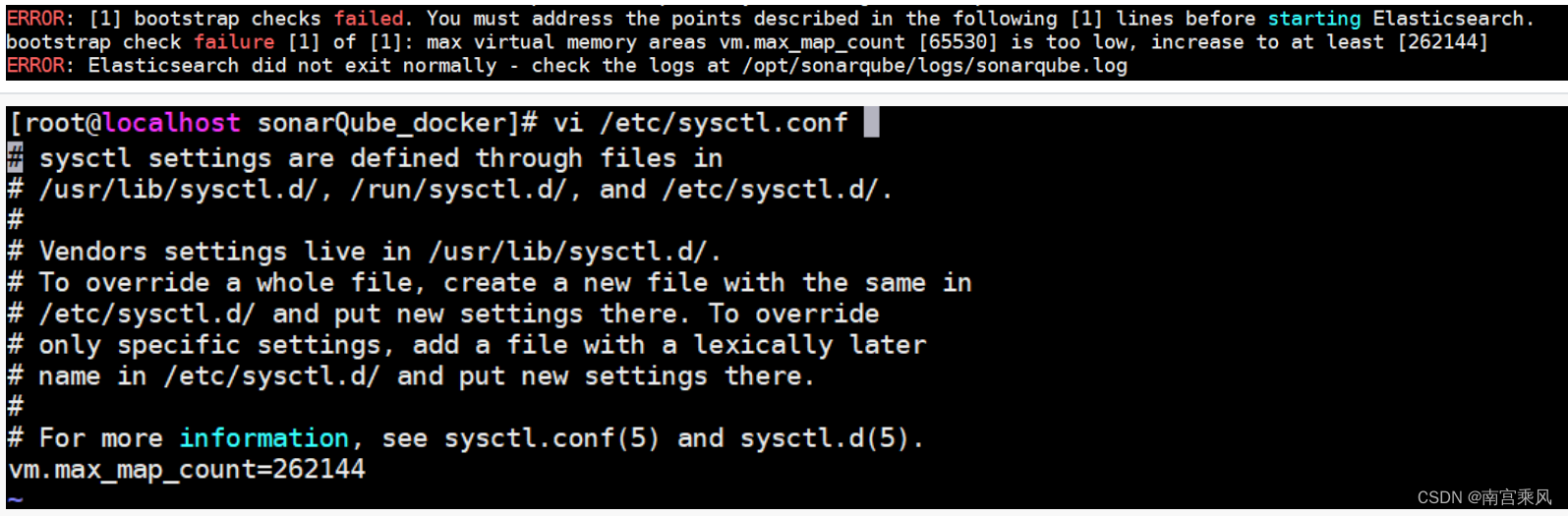Click the 'sysctl.conf(5)' reference text
1568x516 pixels.
point(552,438)
